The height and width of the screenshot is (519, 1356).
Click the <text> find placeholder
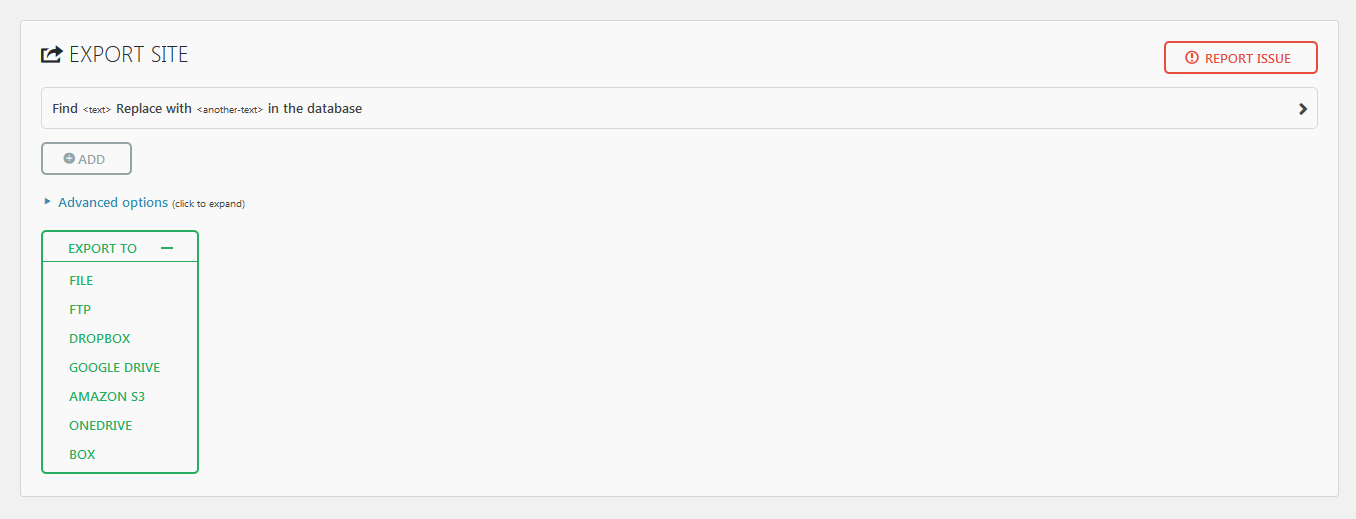(x=97, y=110)
